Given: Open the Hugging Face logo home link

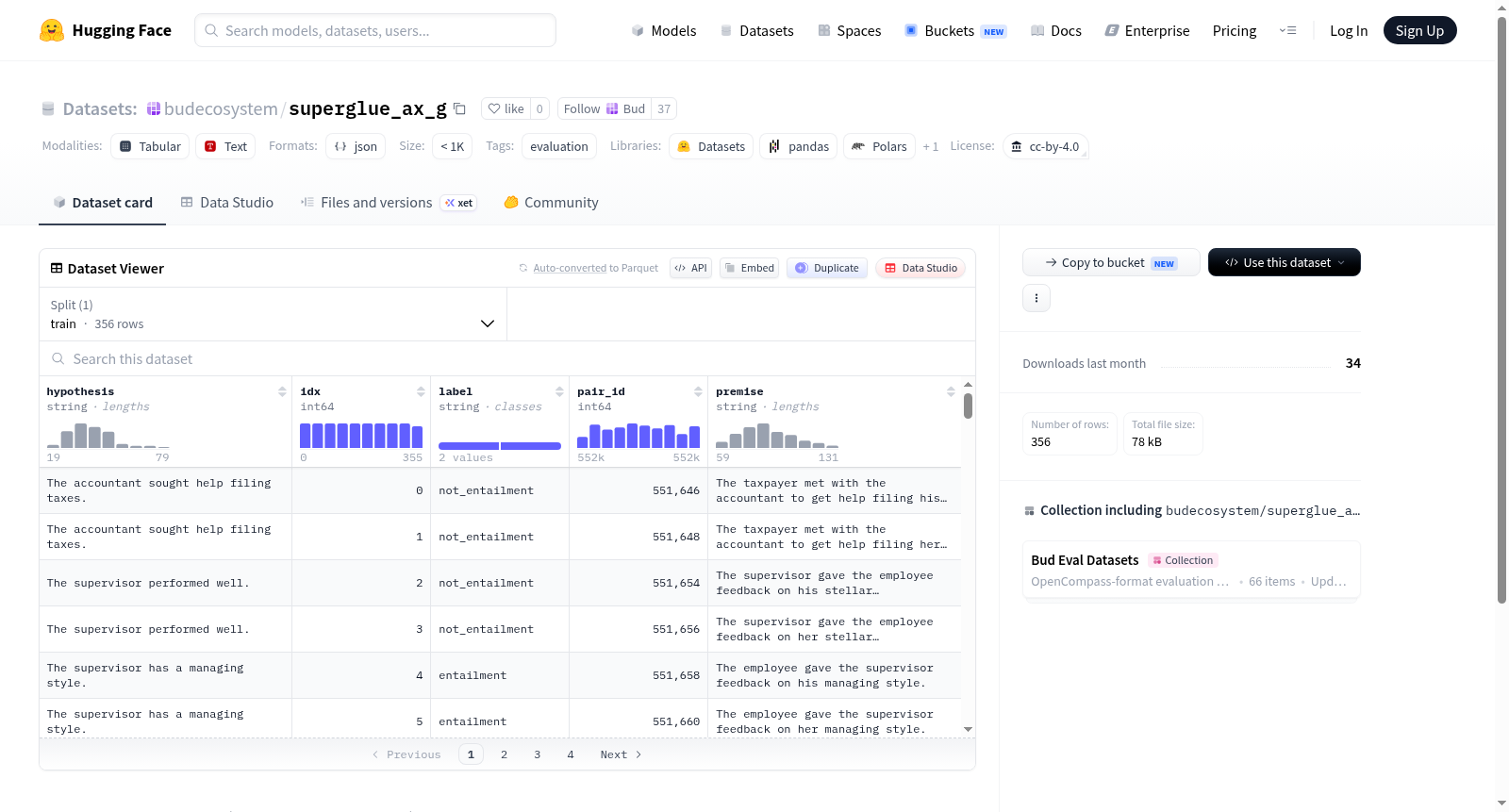Looking at the screenshot, I should (106, 30).
